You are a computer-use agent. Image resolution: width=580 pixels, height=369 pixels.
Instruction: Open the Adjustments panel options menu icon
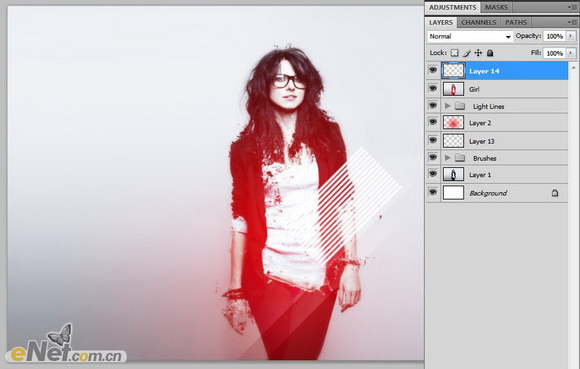coord(572,7)
